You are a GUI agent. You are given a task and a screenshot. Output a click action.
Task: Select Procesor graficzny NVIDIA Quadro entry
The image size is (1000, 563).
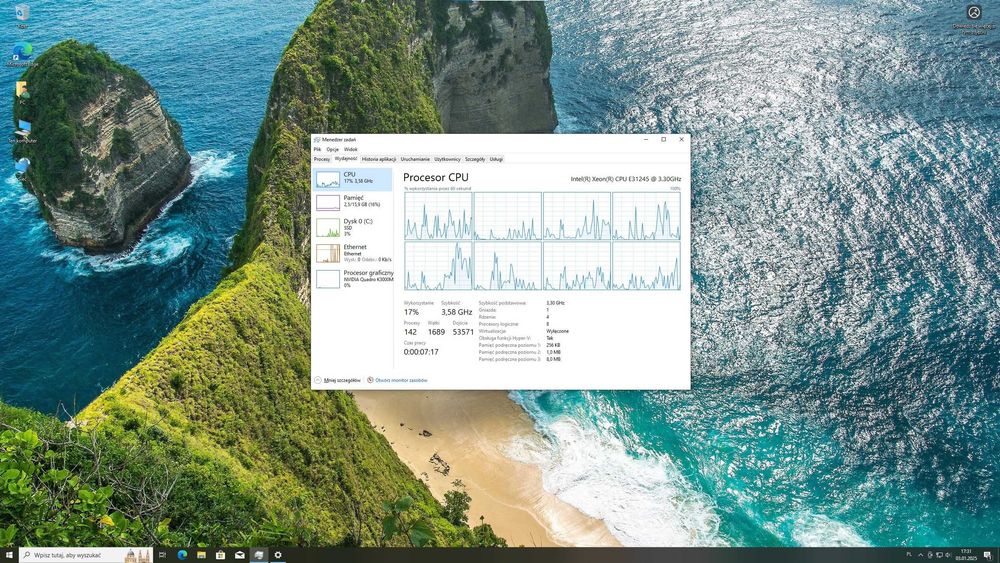coord(353,279)
